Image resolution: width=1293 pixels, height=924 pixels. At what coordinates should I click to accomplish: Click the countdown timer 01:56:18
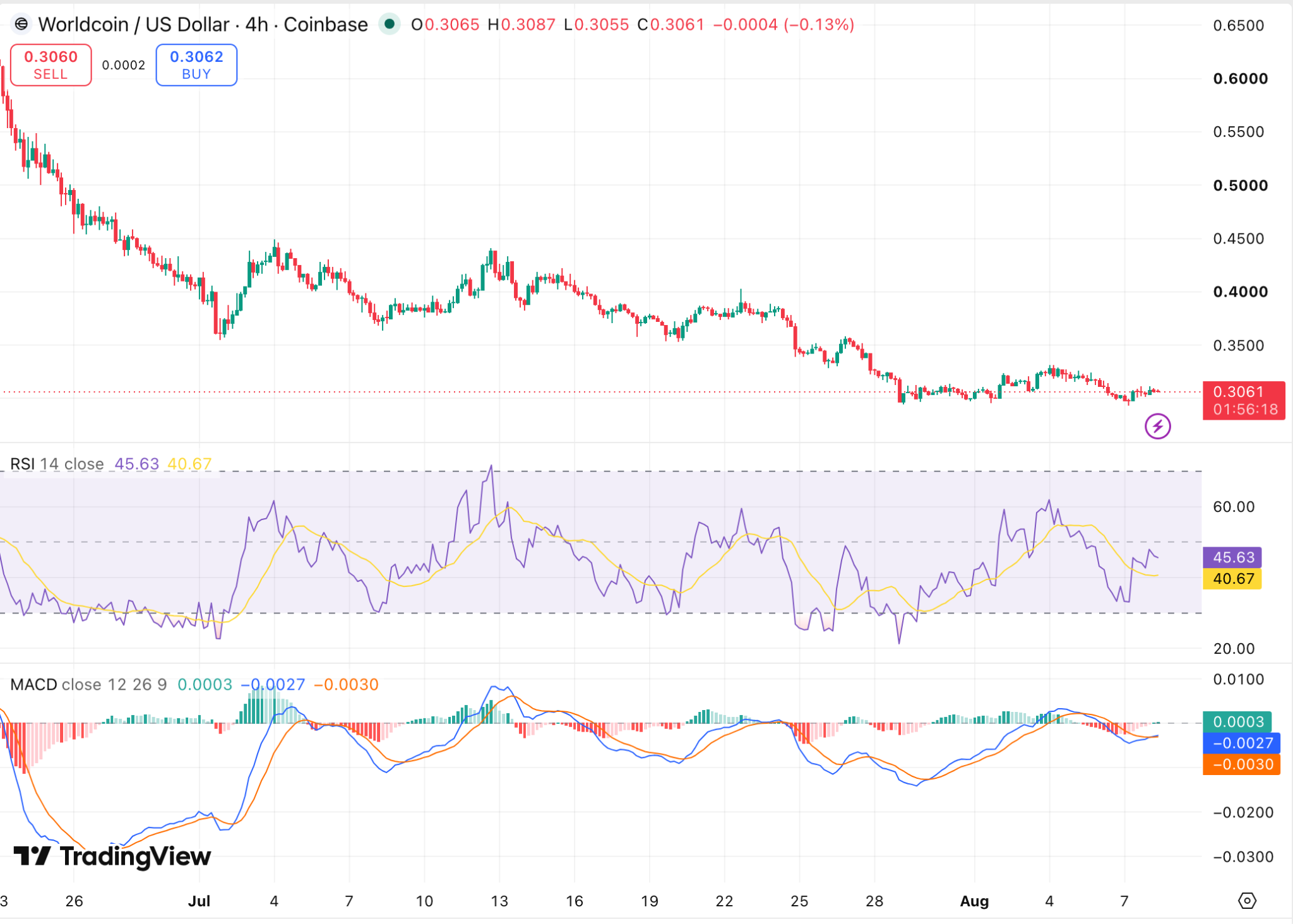tap(1245, 410)
